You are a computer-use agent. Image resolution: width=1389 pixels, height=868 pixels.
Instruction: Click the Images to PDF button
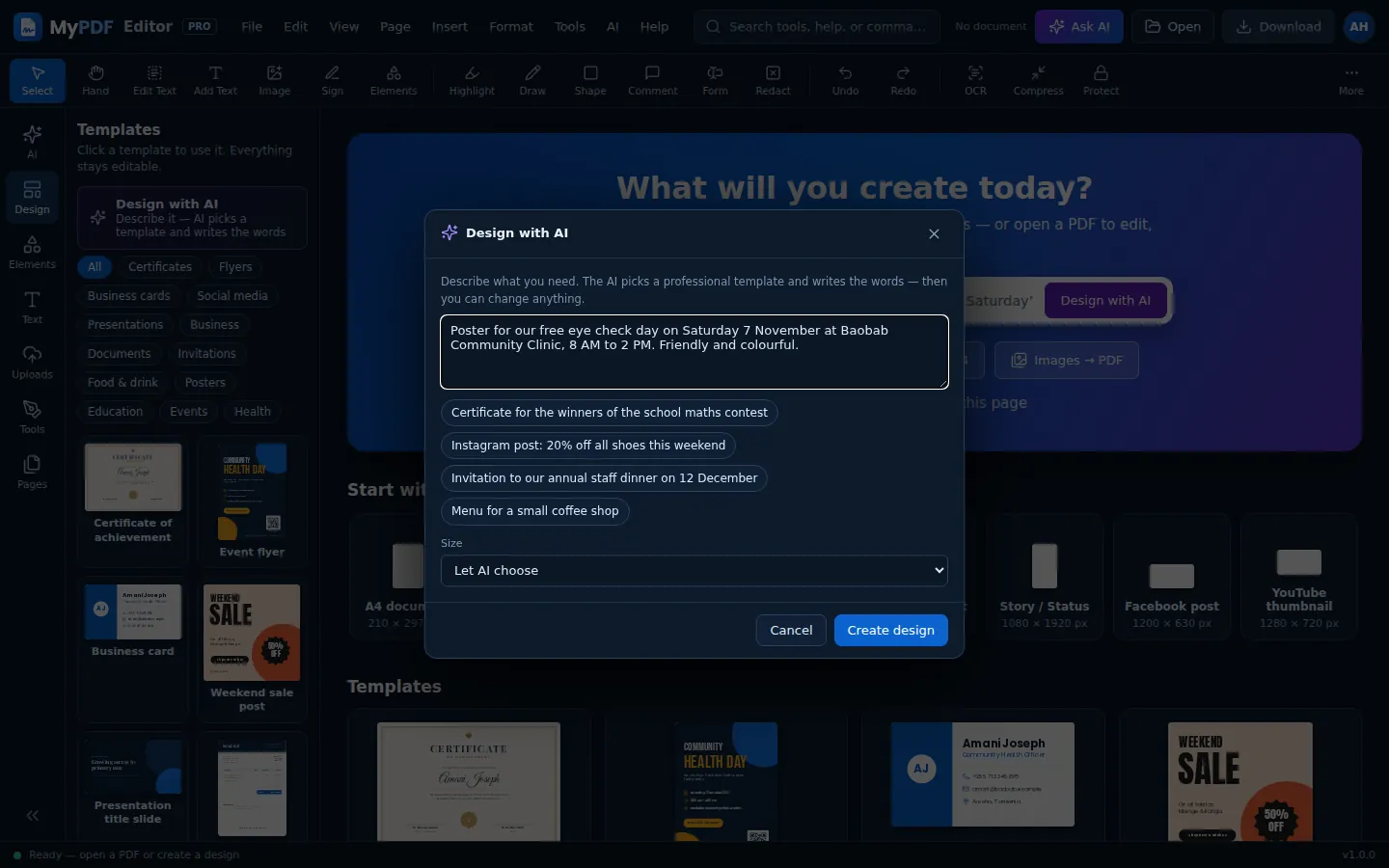point(1067,361)
